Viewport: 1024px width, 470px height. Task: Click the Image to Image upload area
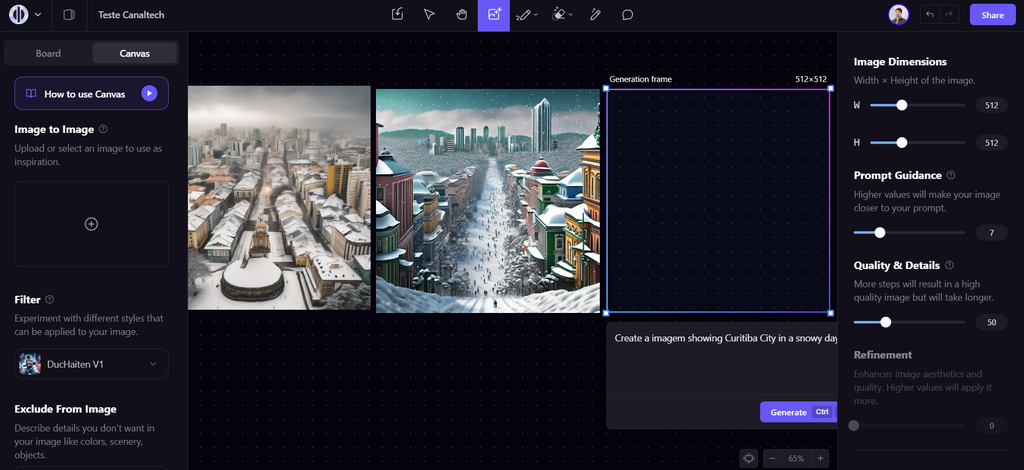click(91, 224)
